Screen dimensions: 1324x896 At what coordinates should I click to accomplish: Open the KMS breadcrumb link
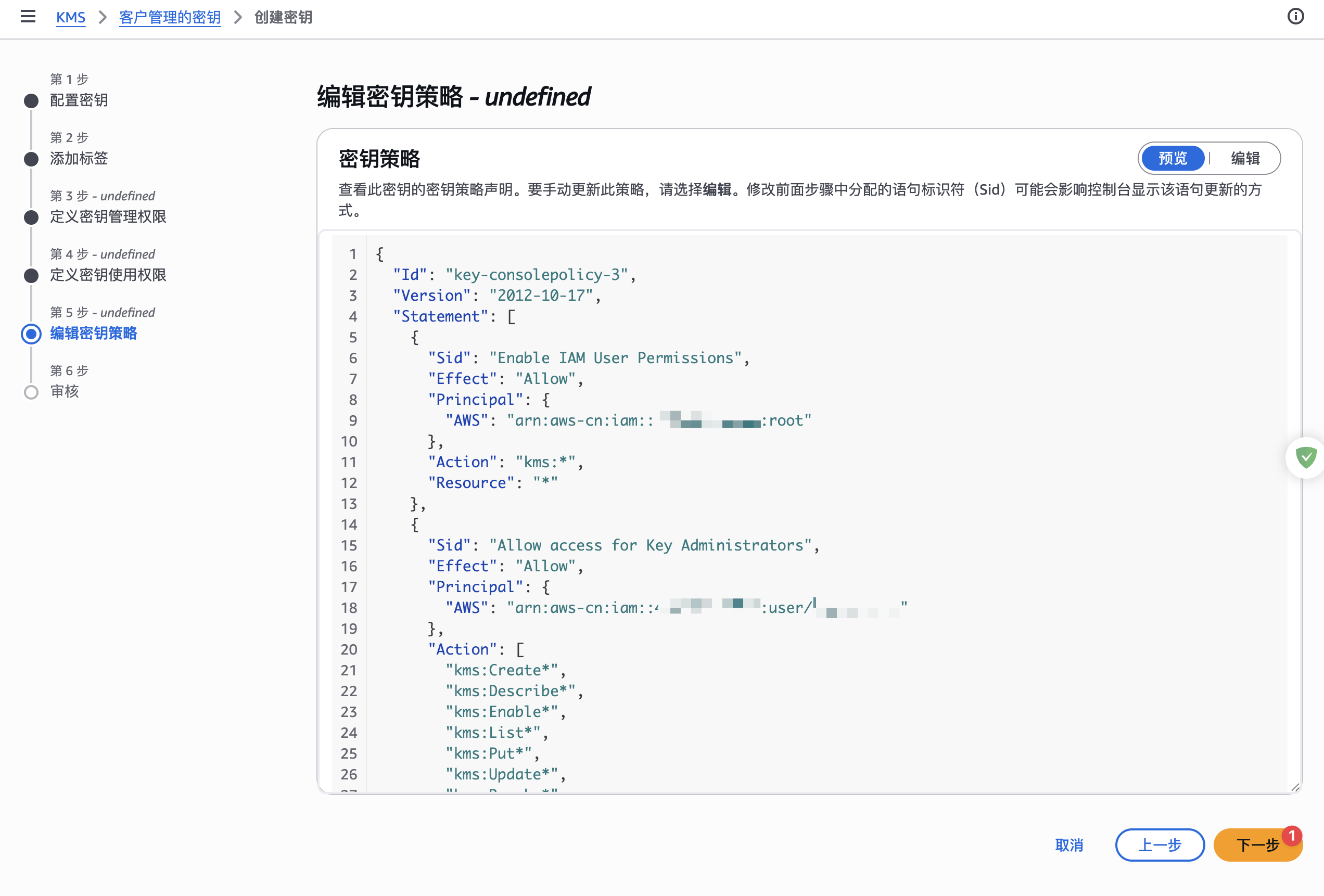coord(71,17)
